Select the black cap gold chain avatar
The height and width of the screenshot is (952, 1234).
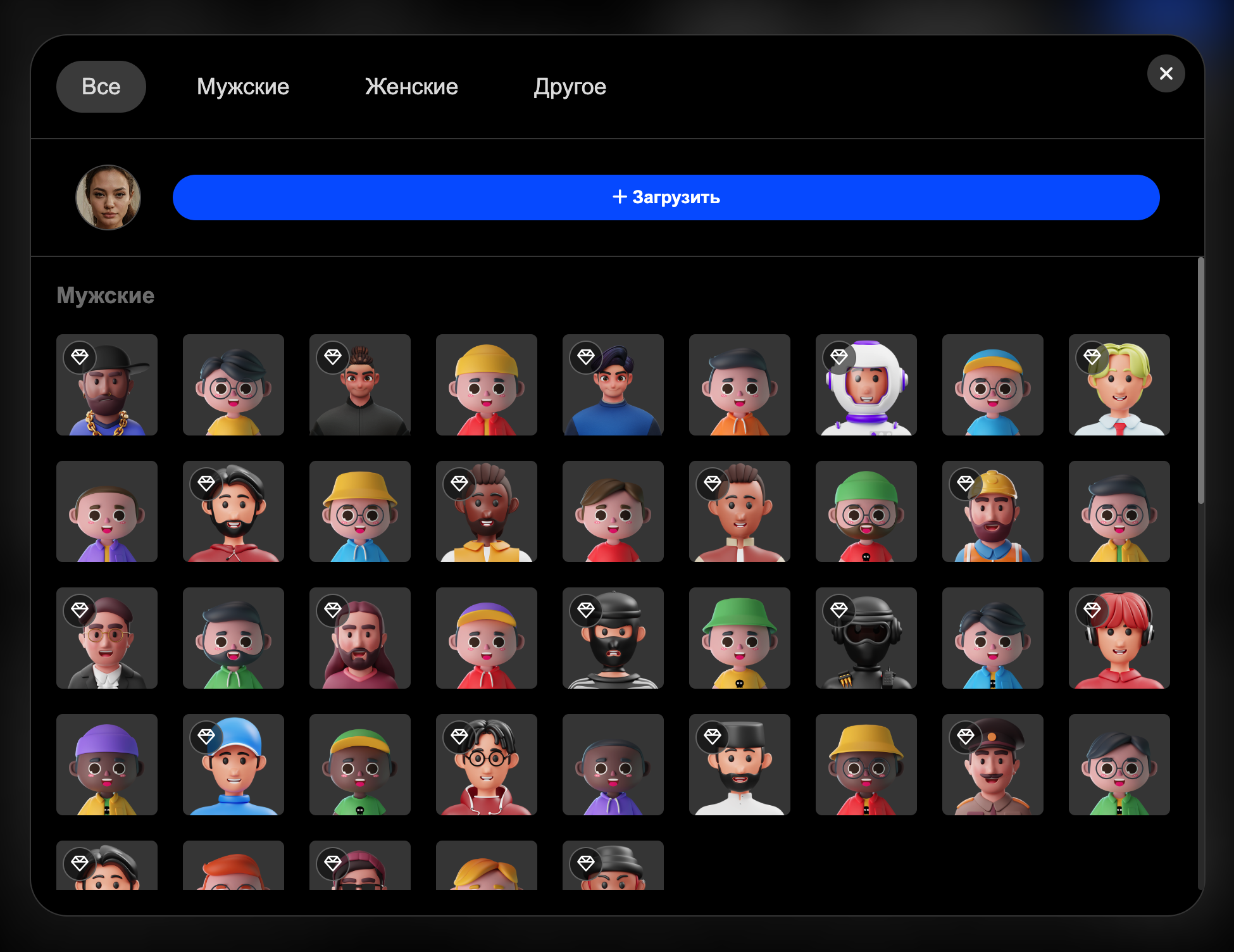[106, 385]
